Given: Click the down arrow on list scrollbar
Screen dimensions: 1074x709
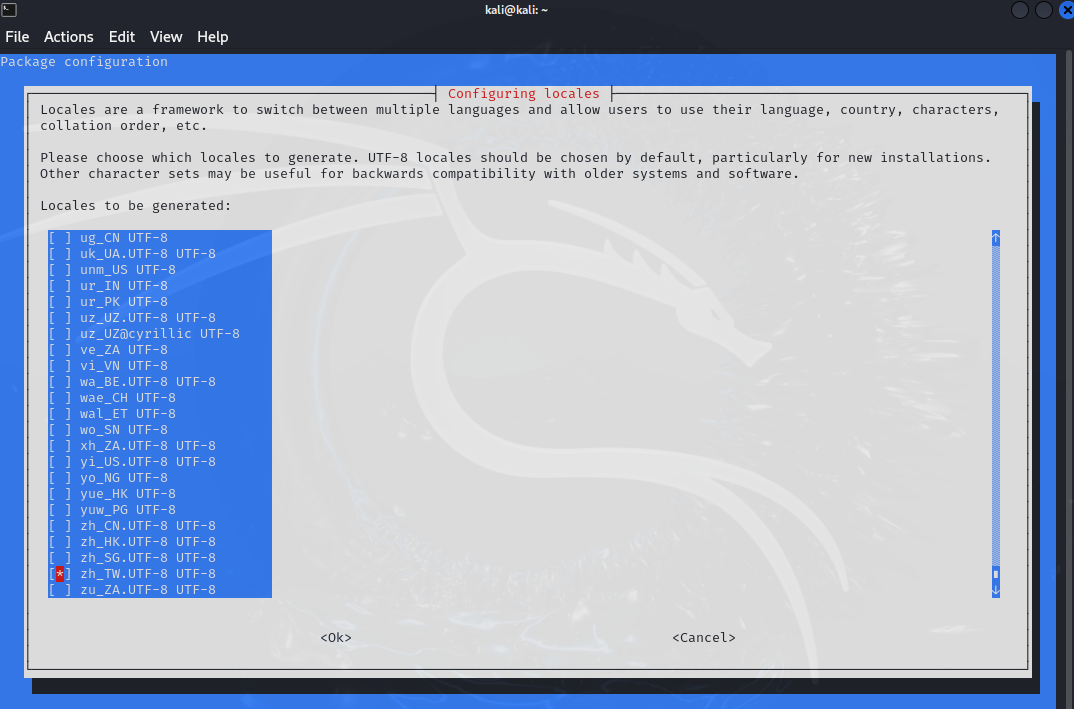Looking at the screenshot, I should click(x=996, y=590).
